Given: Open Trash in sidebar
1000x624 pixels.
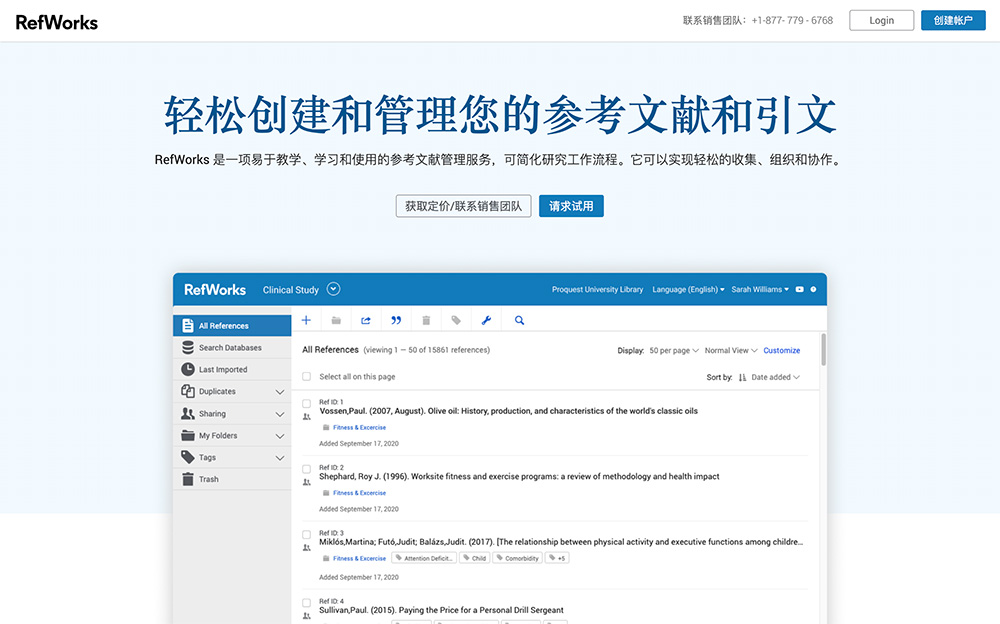Looking at the screenshot, I should [232, 479].
